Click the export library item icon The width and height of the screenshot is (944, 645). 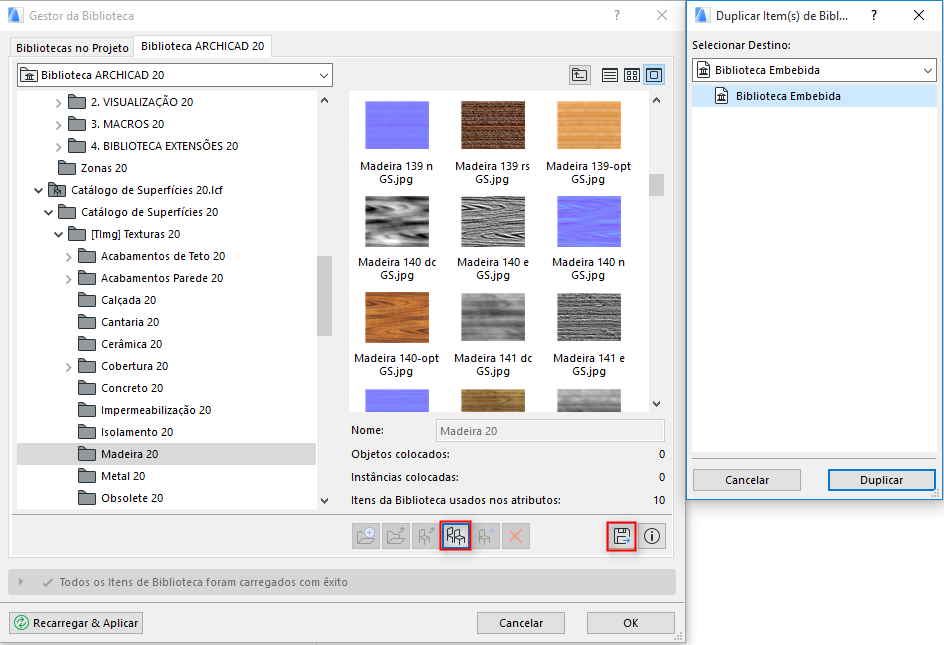[396, 536]
